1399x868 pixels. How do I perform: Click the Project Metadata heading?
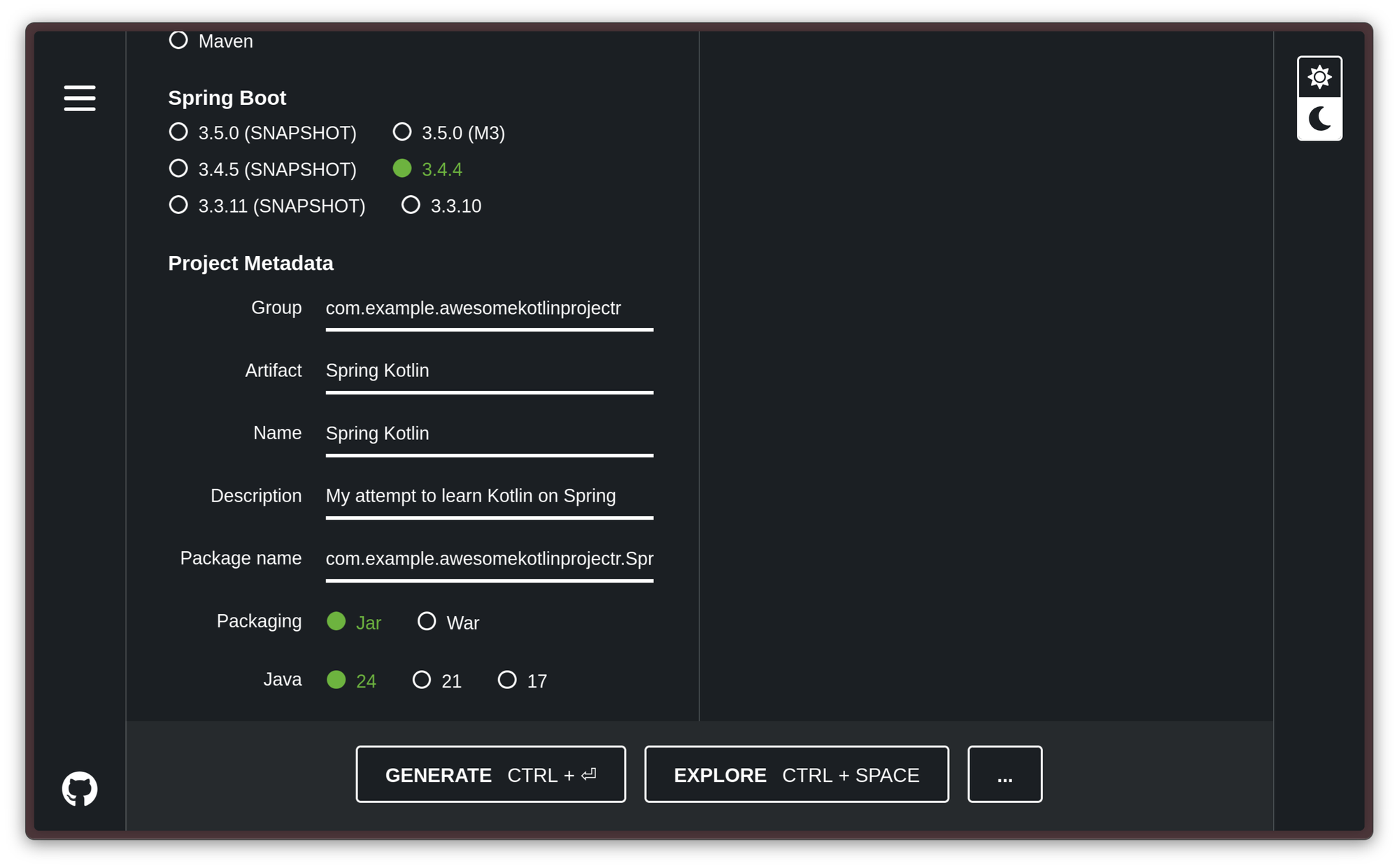click(250, 263)
